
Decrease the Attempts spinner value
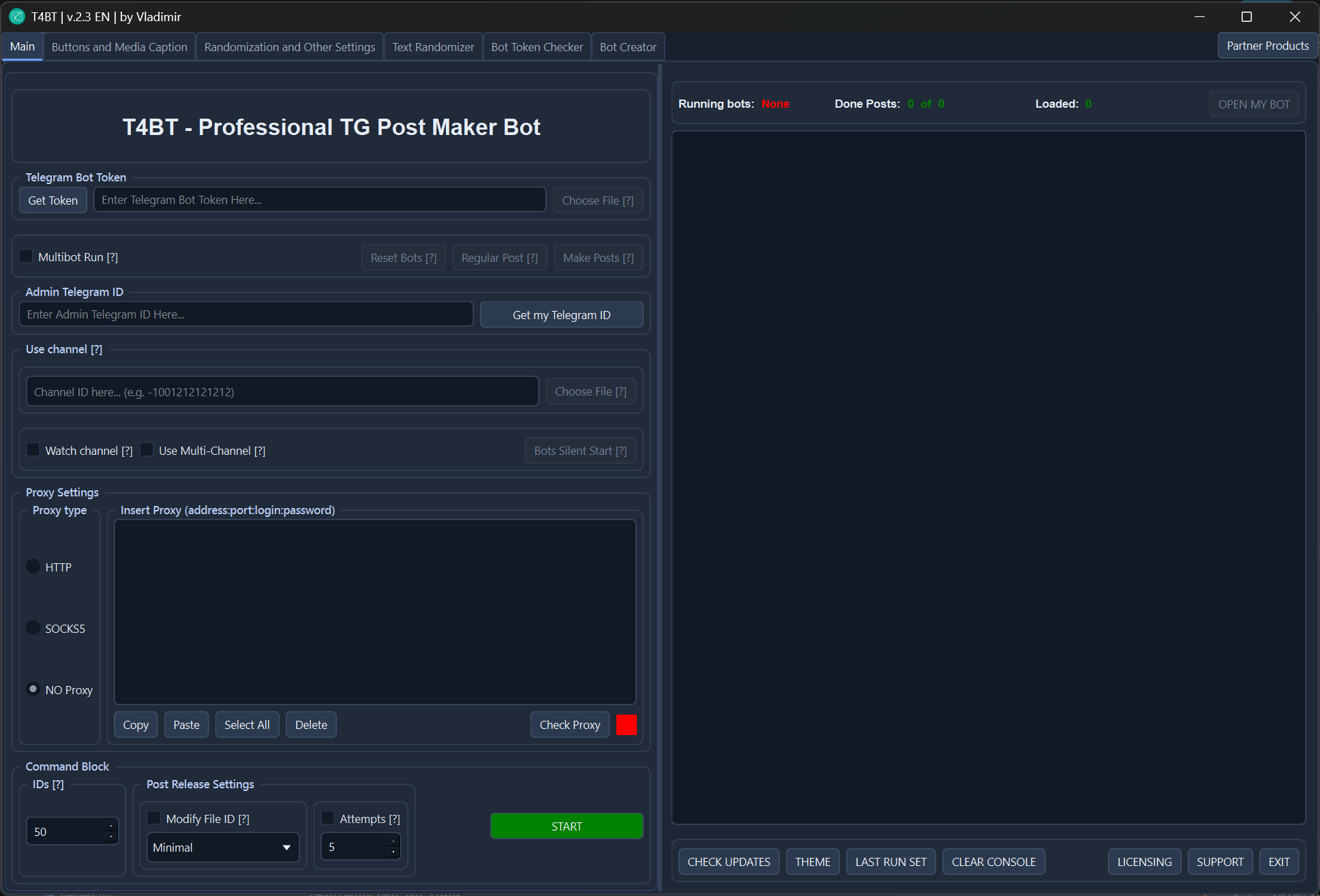pos(393,853)
